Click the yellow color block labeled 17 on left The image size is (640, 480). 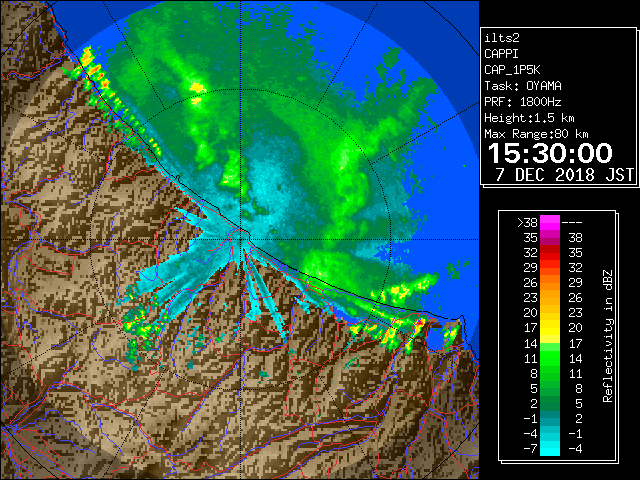(550, 328)
